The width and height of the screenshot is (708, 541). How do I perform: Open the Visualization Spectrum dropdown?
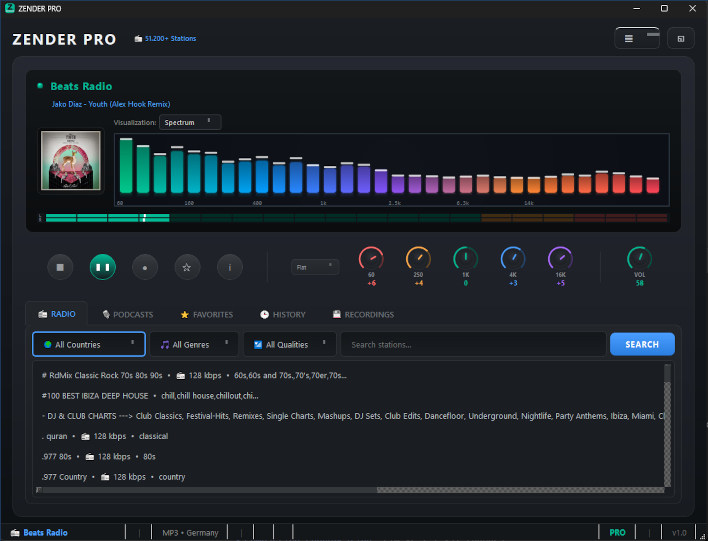point(190,122)
